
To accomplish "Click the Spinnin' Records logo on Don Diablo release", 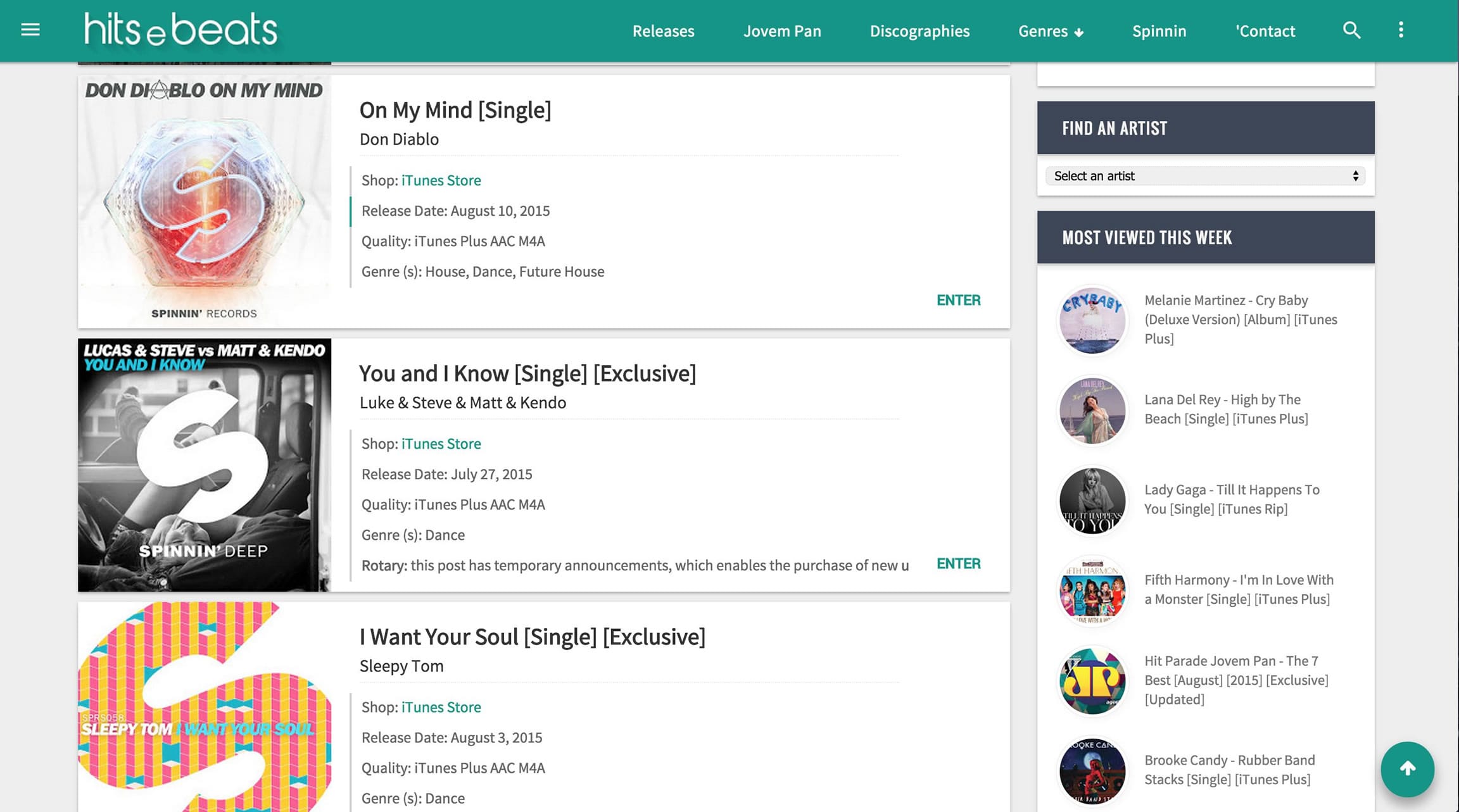I will pyautogui.click(x=203, y=313).
